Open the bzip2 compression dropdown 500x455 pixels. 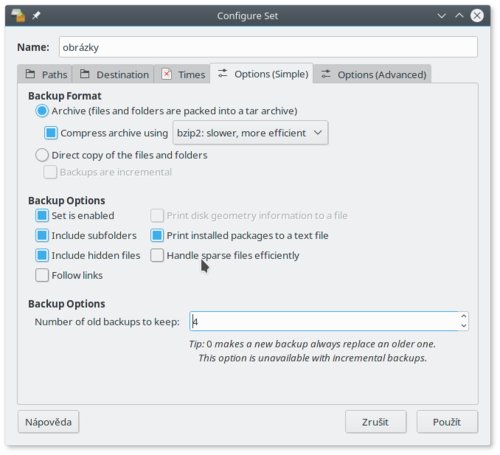click(250, 133)
